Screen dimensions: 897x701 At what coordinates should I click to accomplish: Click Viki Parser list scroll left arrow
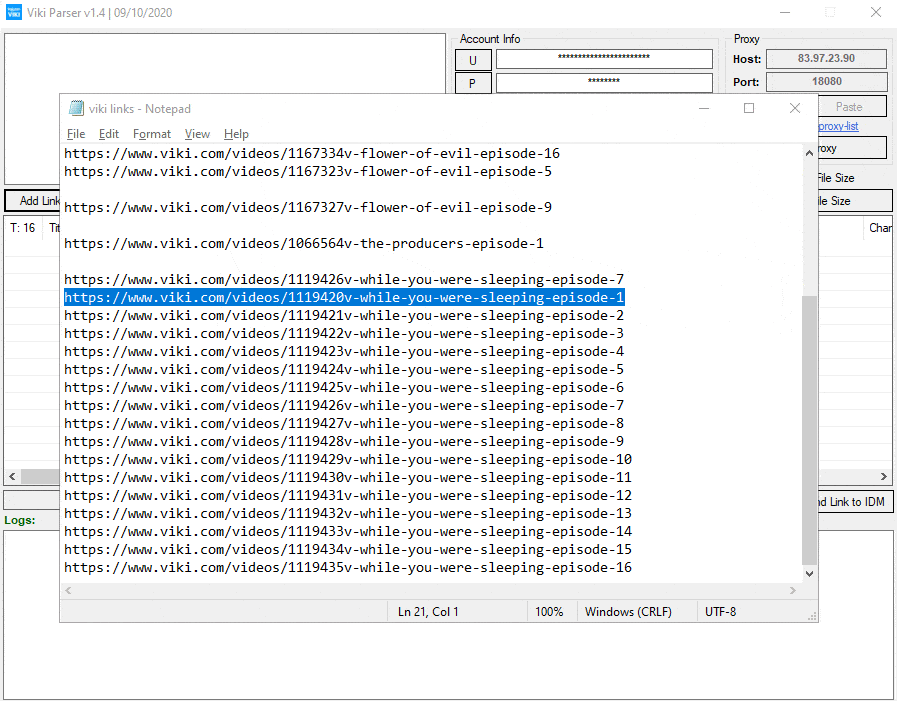[12, 476]
